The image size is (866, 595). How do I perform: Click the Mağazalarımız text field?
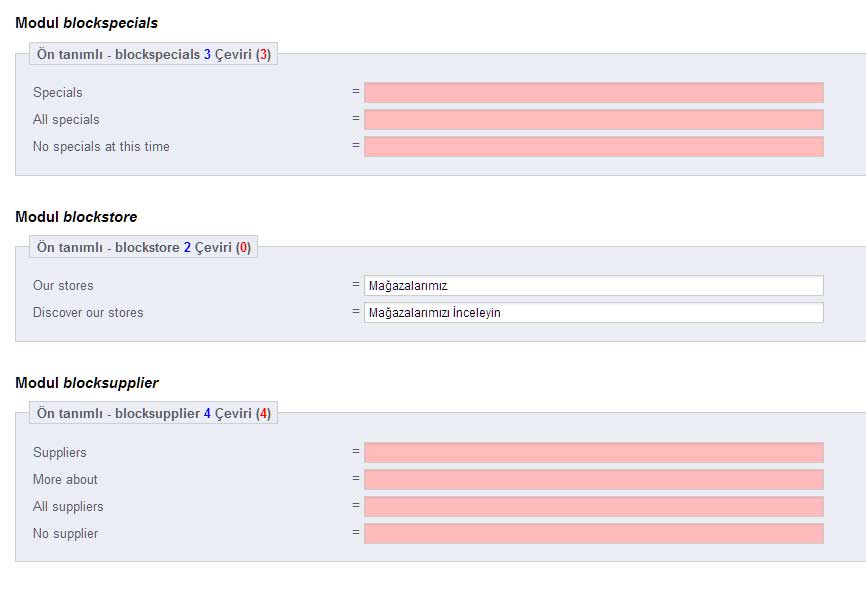click(593, 286)
